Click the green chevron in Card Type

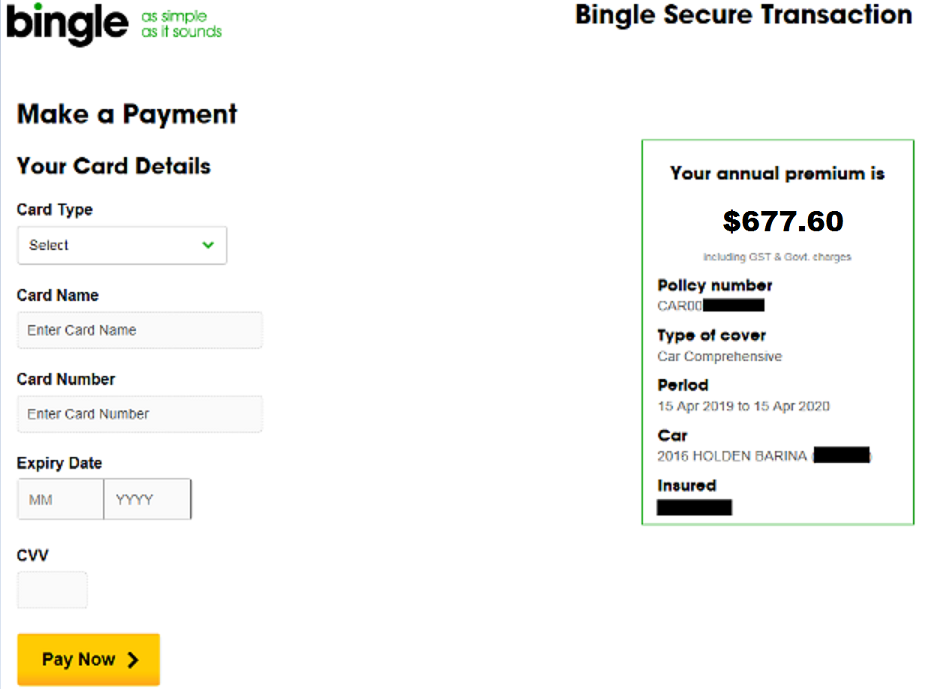click(x=208, y=245)
